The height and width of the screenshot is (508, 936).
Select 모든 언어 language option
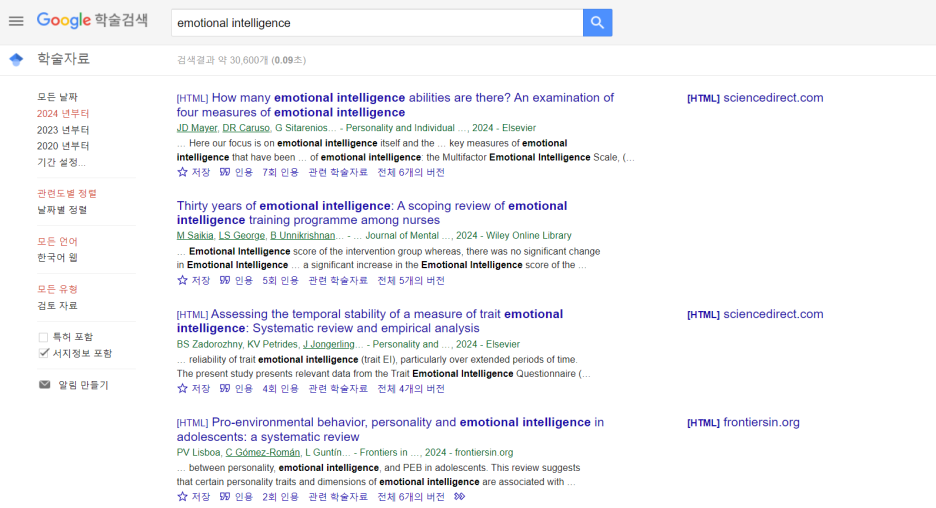click(x=57, y=241)
